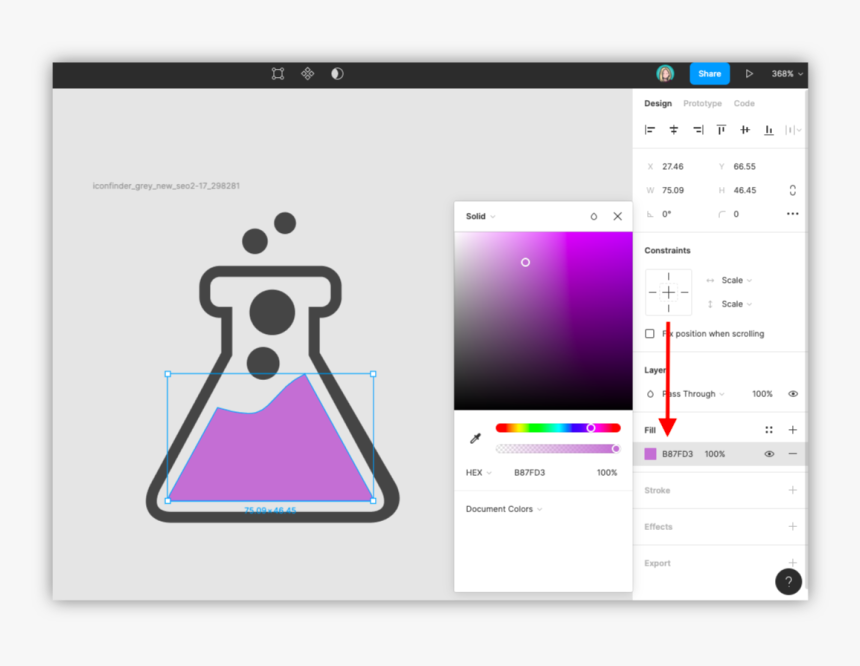Switch to the Code tab
860x666 pixels.
[744, 104]
